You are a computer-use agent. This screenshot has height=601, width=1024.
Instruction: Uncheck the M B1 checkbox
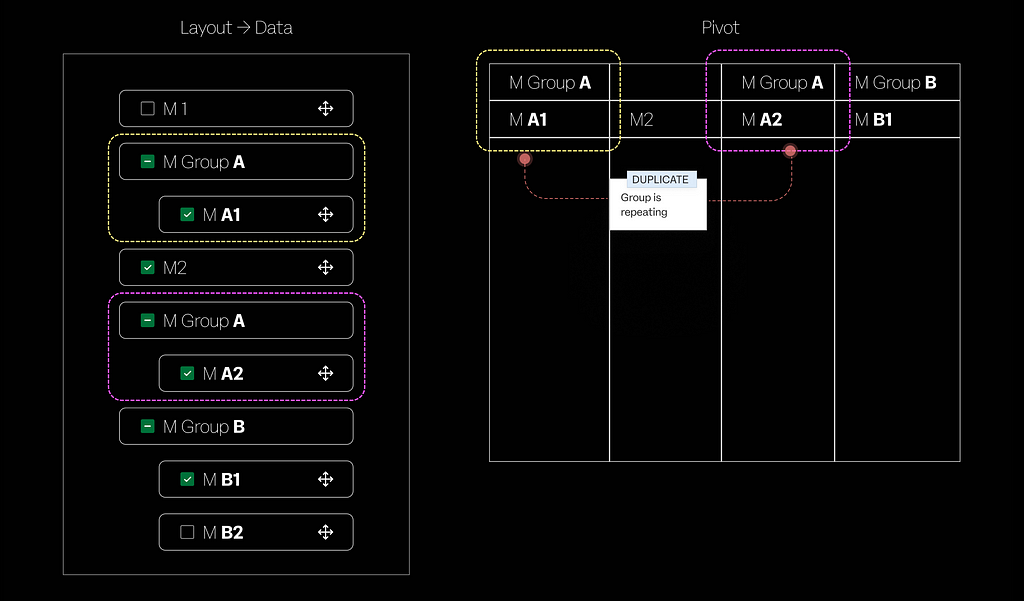tap(187, 479)
